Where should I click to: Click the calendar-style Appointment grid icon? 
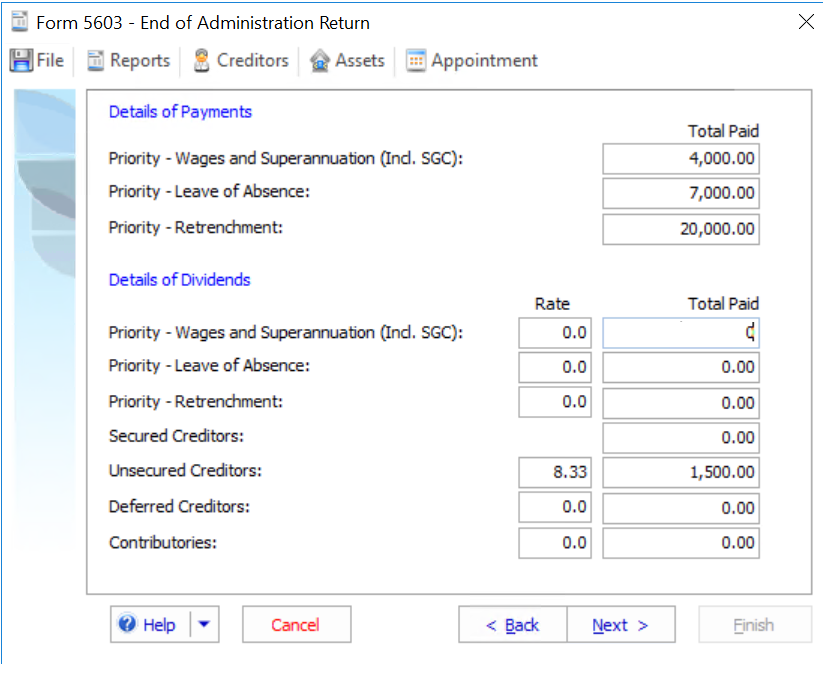pos(415,60)
